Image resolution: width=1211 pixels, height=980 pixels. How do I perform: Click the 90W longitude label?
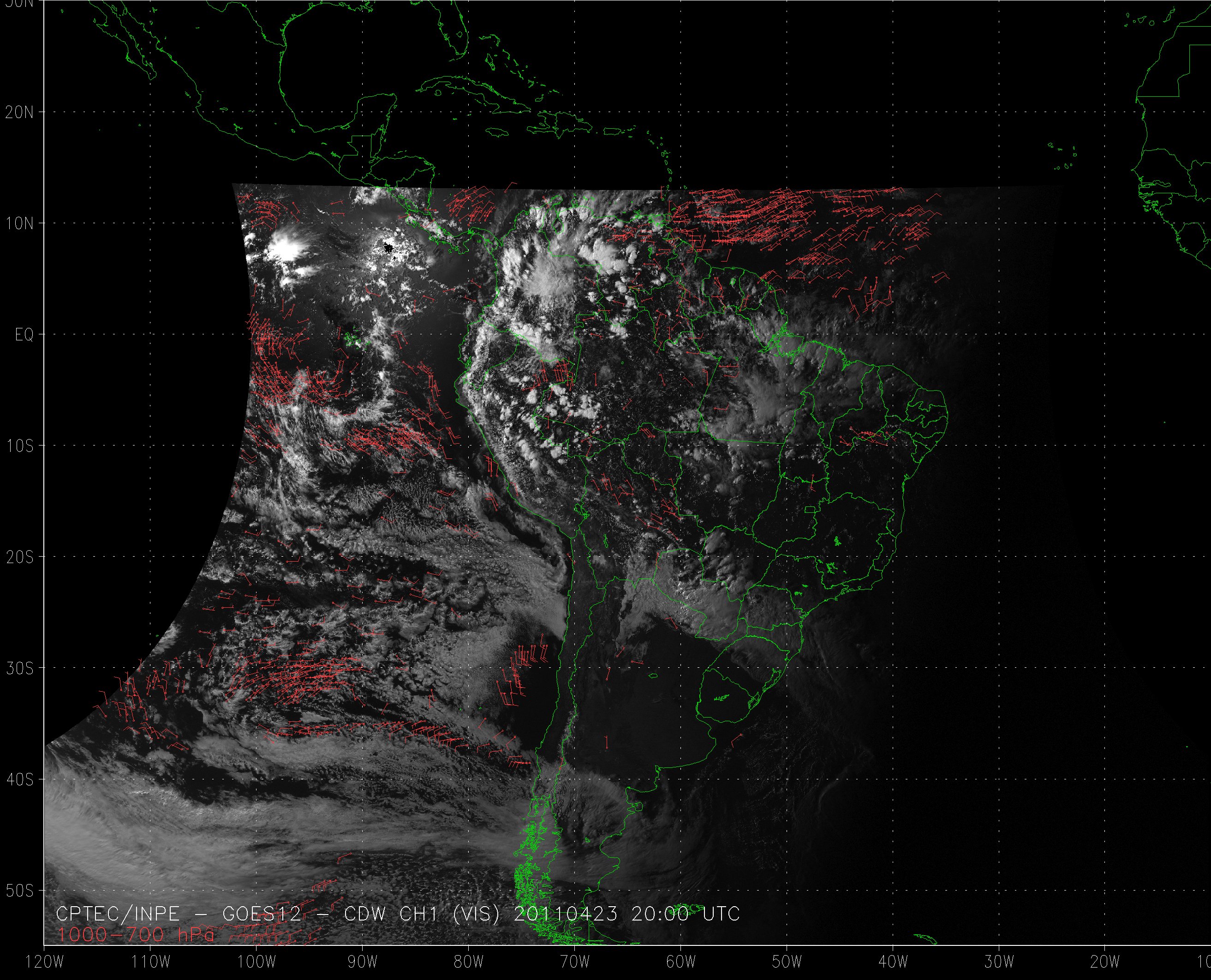coord(363,962)
